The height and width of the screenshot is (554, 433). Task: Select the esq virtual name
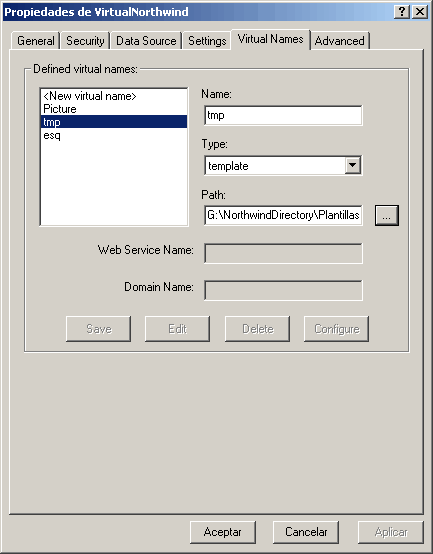114,135
